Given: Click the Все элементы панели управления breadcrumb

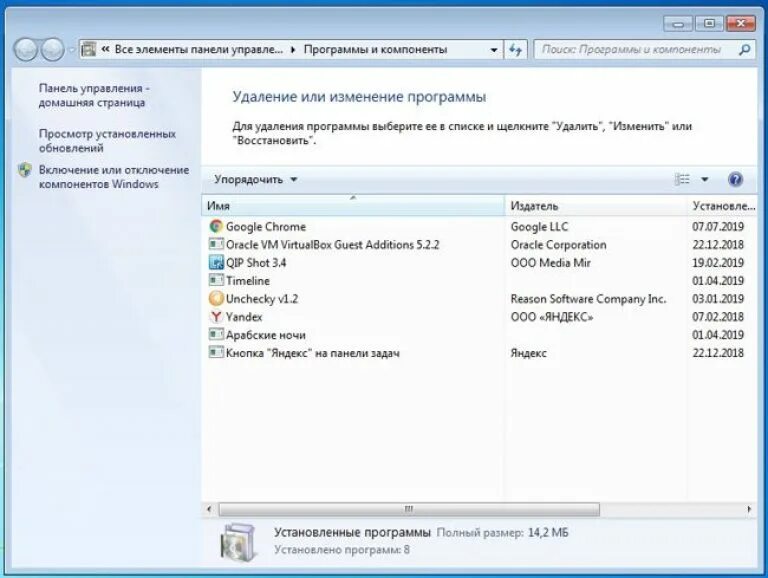Looking at the screenshot, I should point(198,49).
